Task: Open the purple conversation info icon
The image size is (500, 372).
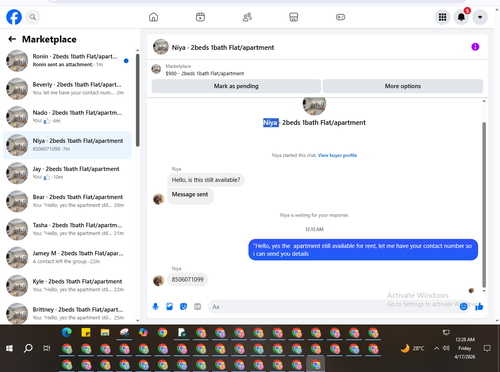Action: 475,47
